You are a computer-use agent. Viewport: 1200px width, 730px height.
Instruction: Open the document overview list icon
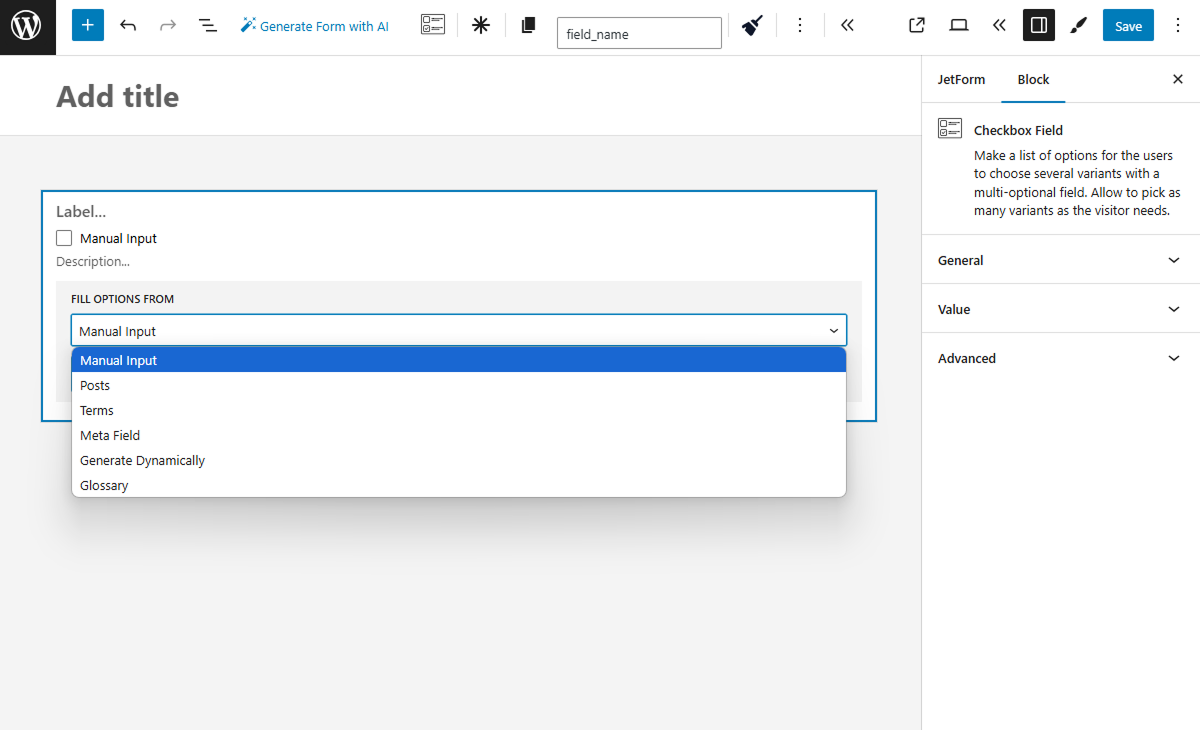[208, 25]
